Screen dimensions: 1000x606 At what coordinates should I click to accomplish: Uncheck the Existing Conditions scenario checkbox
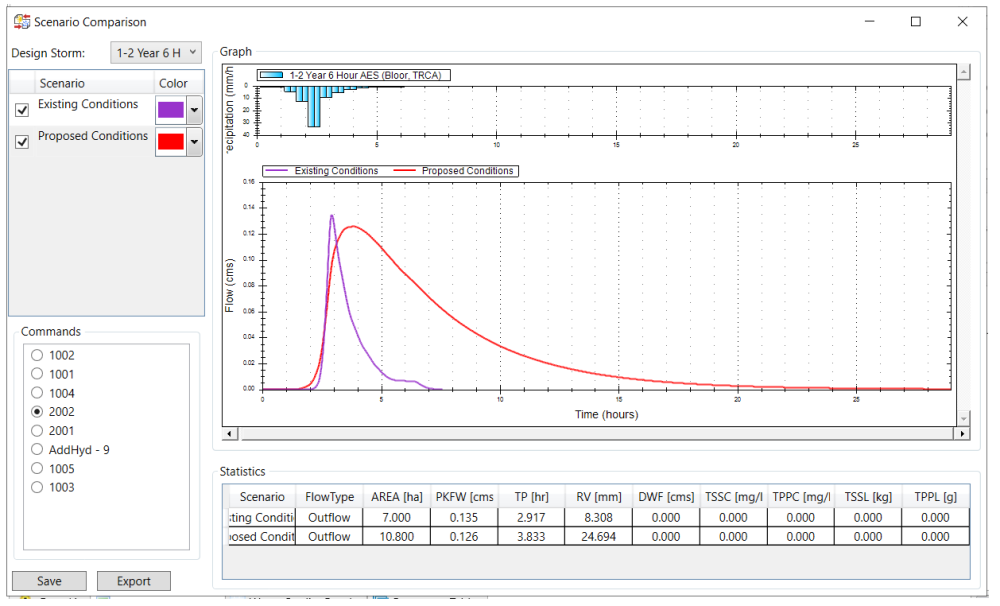point(22,110)
